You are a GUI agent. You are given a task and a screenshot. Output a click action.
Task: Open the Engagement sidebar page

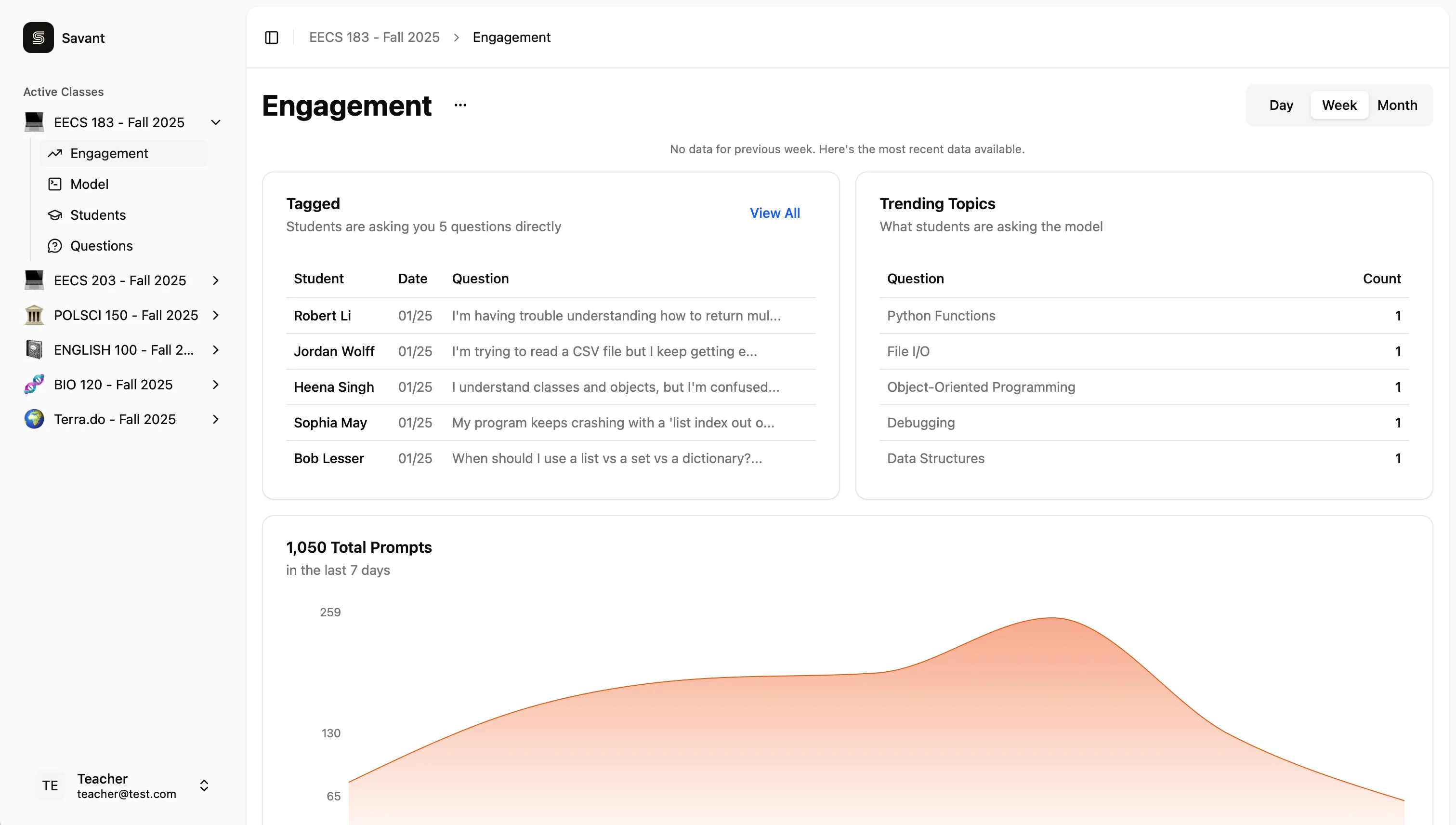click(123, 154)
